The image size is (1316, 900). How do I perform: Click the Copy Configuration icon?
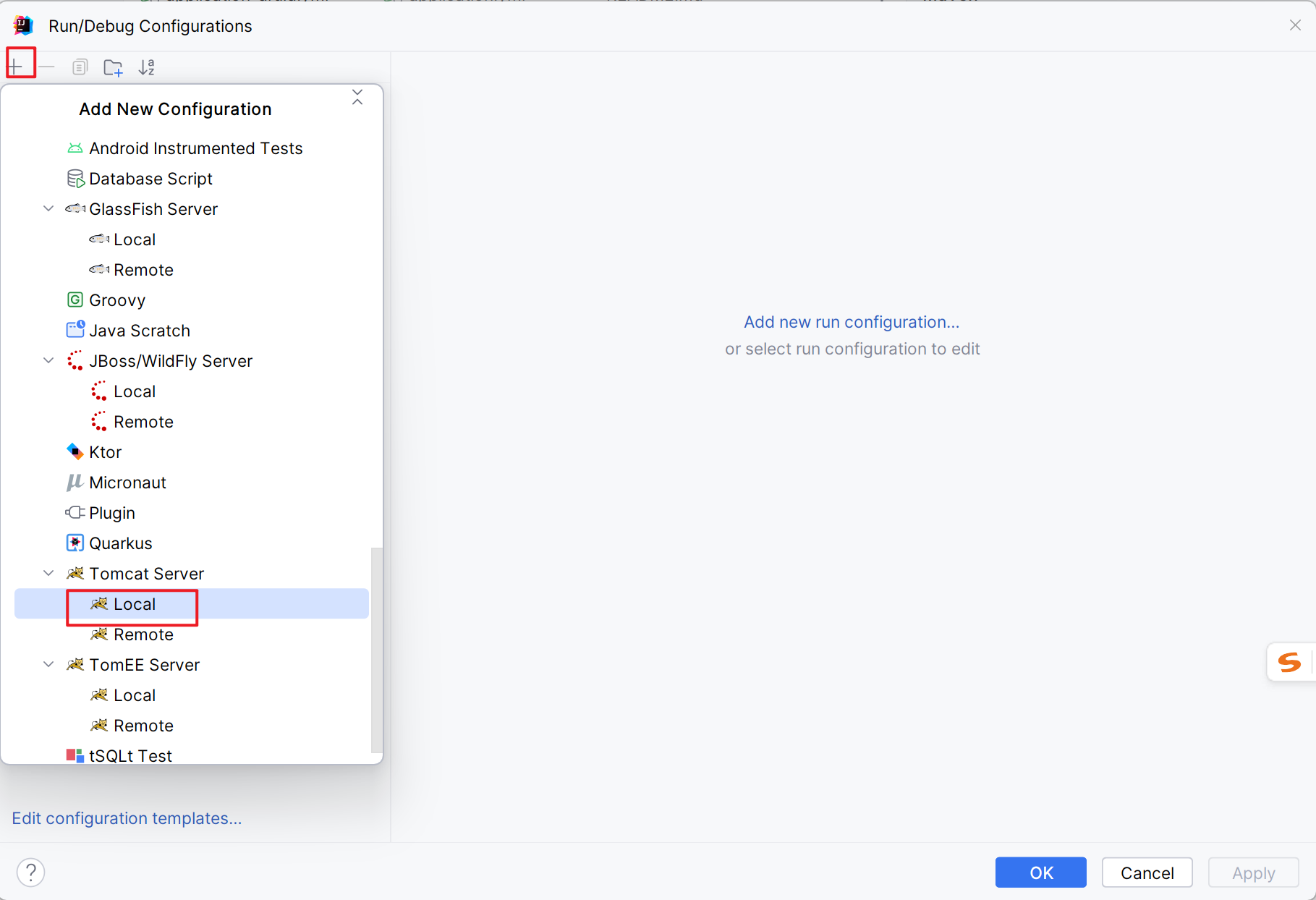coord(80,67)
